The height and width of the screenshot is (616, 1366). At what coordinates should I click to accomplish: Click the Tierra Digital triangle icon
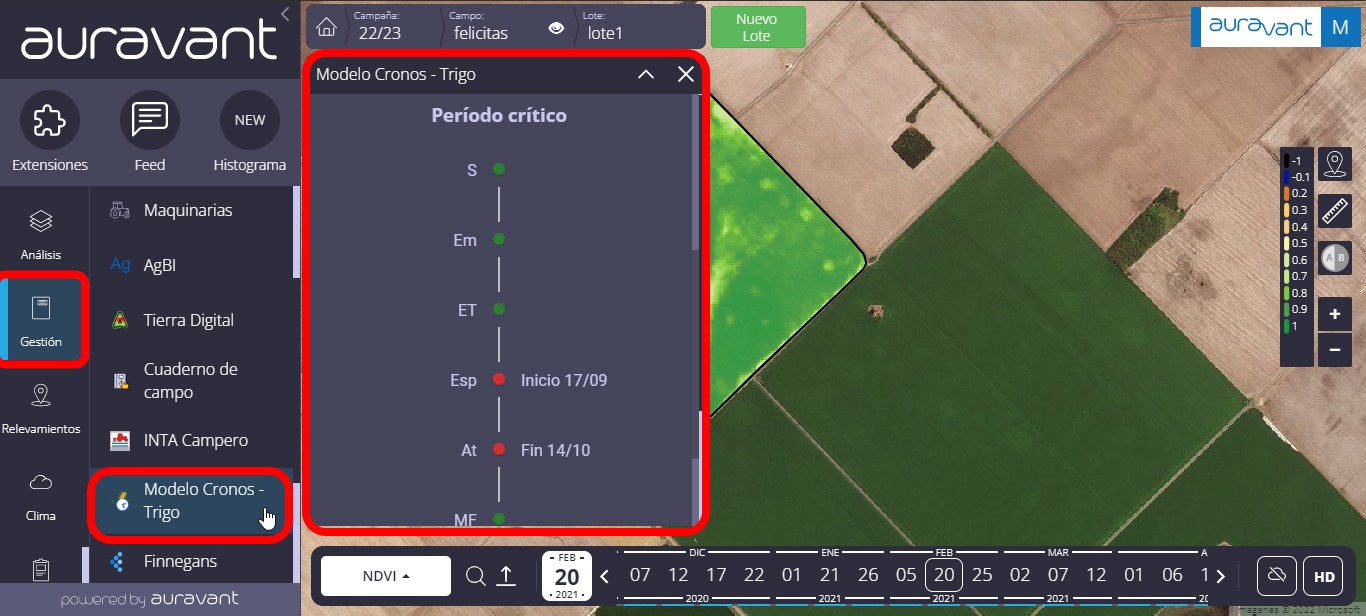click(x=119, y=320)
